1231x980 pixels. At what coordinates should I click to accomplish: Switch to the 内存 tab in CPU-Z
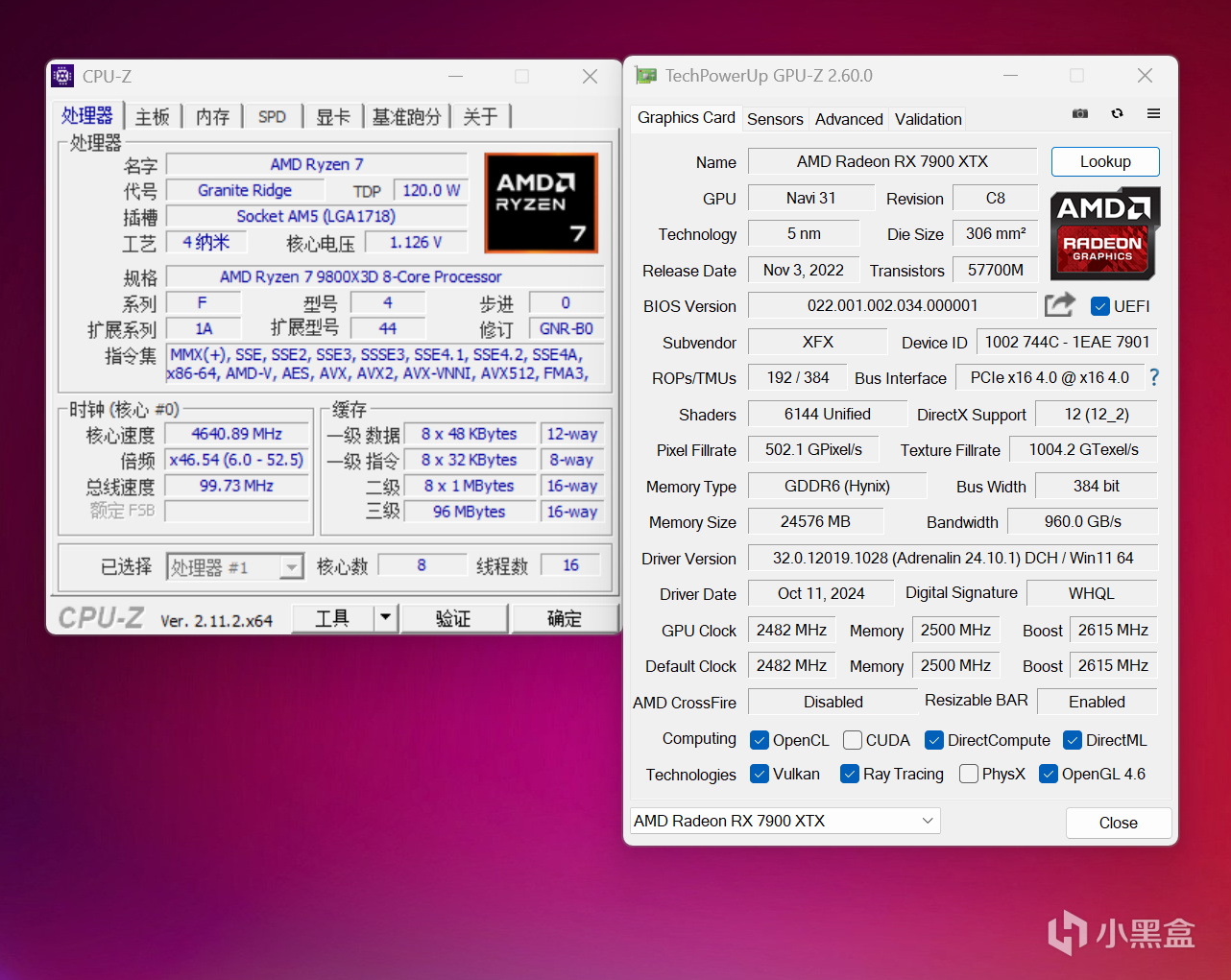[213, 117]
